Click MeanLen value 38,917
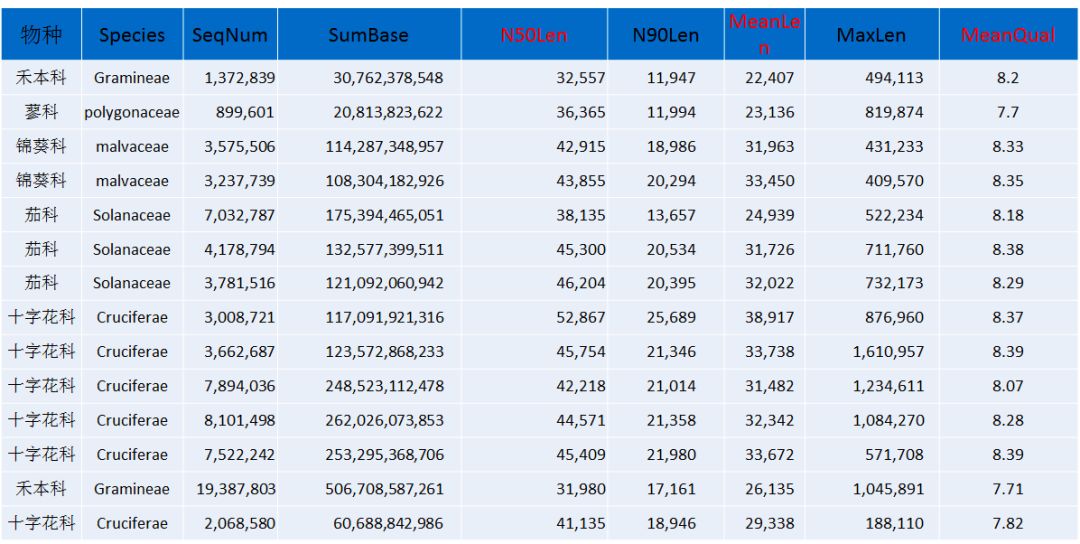This screenshot has height=544, width=1080. [x=769, y=317]
